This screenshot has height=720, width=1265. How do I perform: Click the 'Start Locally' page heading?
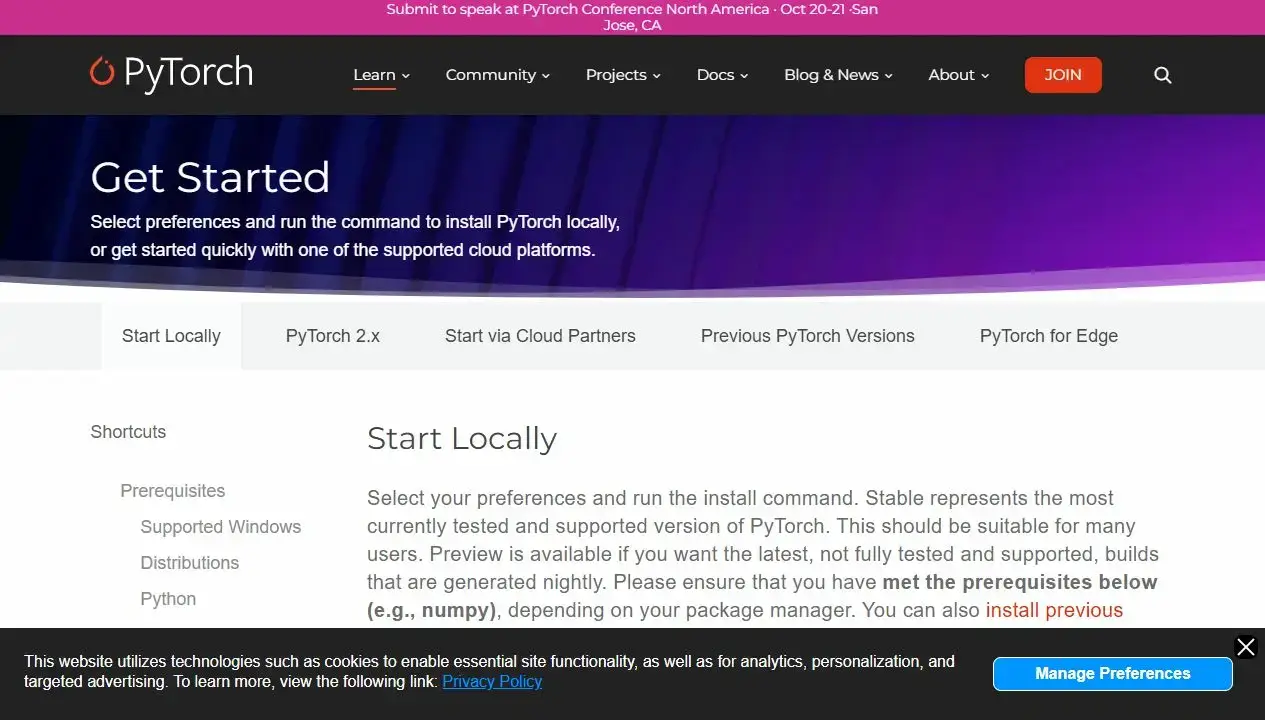(x=462, y=439)
